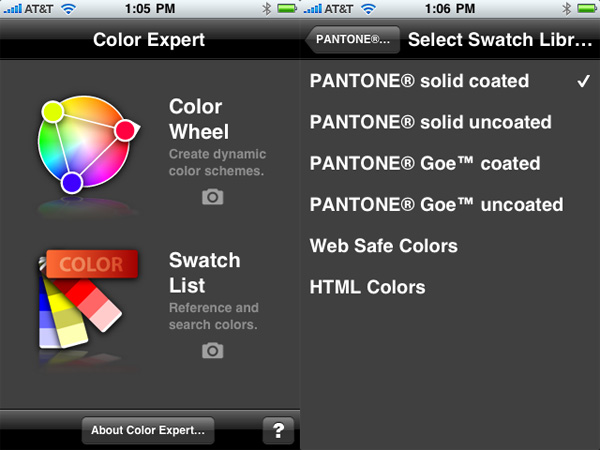Pick HTML Colors from the list

[x=367, y=287]
